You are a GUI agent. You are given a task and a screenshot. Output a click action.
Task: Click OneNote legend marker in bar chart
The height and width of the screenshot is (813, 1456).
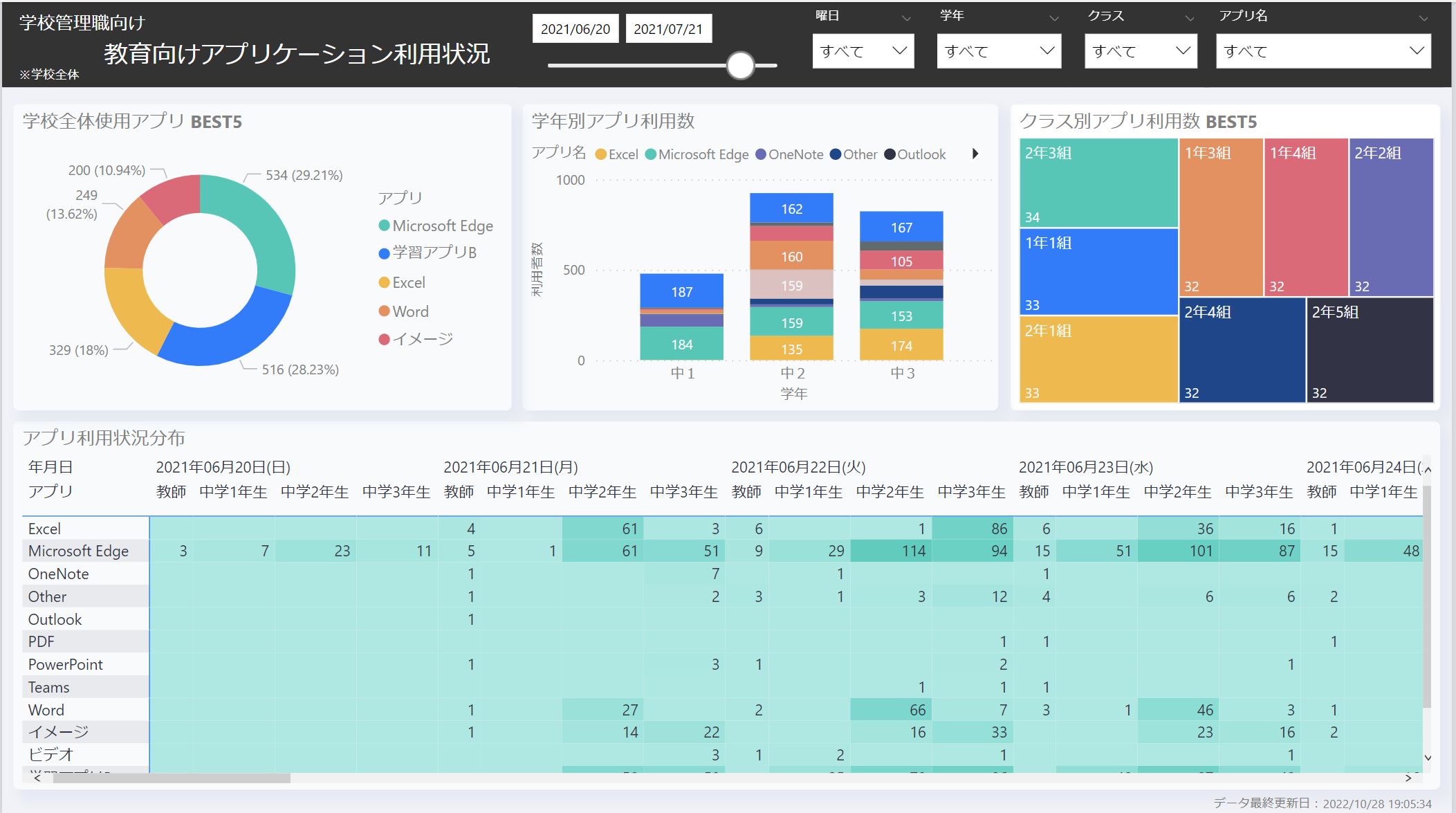point(761,154)
